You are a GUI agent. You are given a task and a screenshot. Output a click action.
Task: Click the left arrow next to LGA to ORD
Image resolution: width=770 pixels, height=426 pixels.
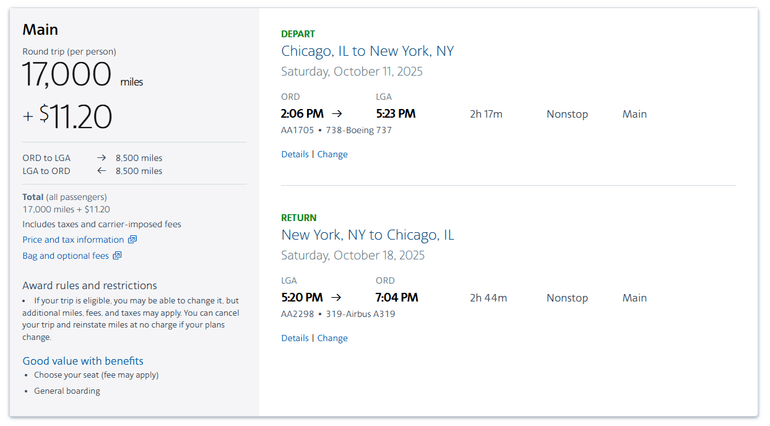[102, 171]
